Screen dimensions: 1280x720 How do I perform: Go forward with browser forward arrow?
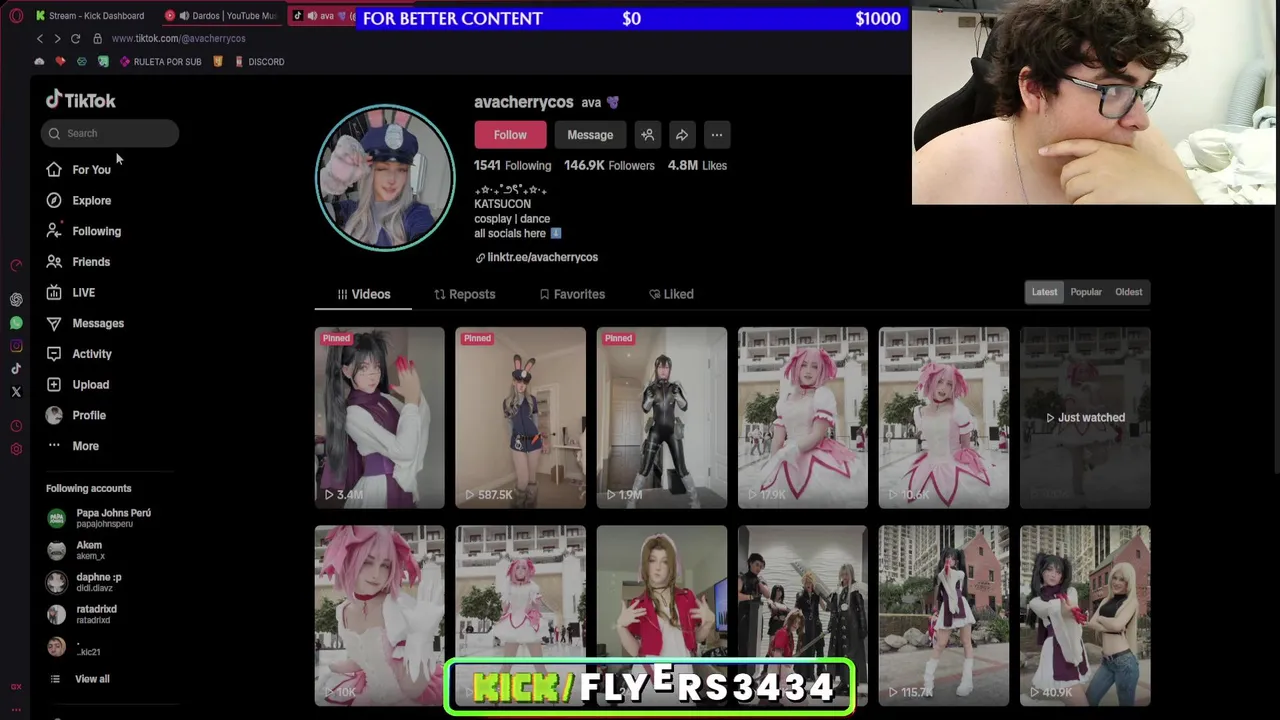pyautogui.click(x=57, y=38)
